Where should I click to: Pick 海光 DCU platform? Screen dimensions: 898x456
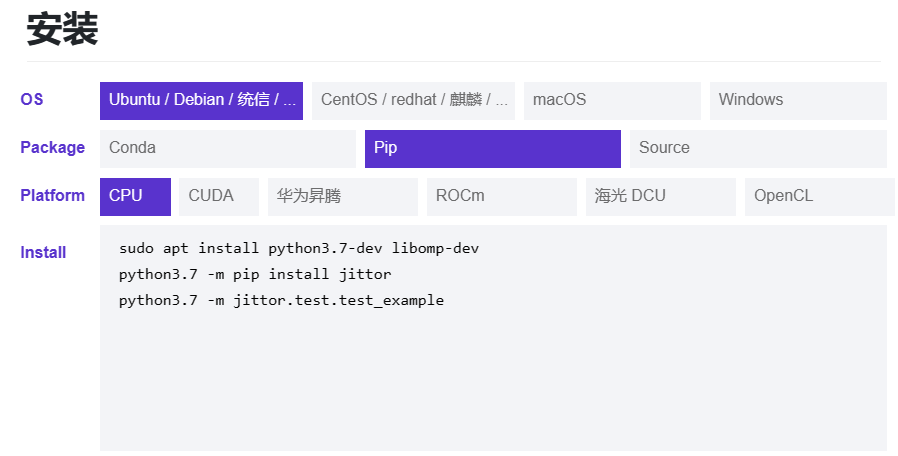[x=660, y=196]
